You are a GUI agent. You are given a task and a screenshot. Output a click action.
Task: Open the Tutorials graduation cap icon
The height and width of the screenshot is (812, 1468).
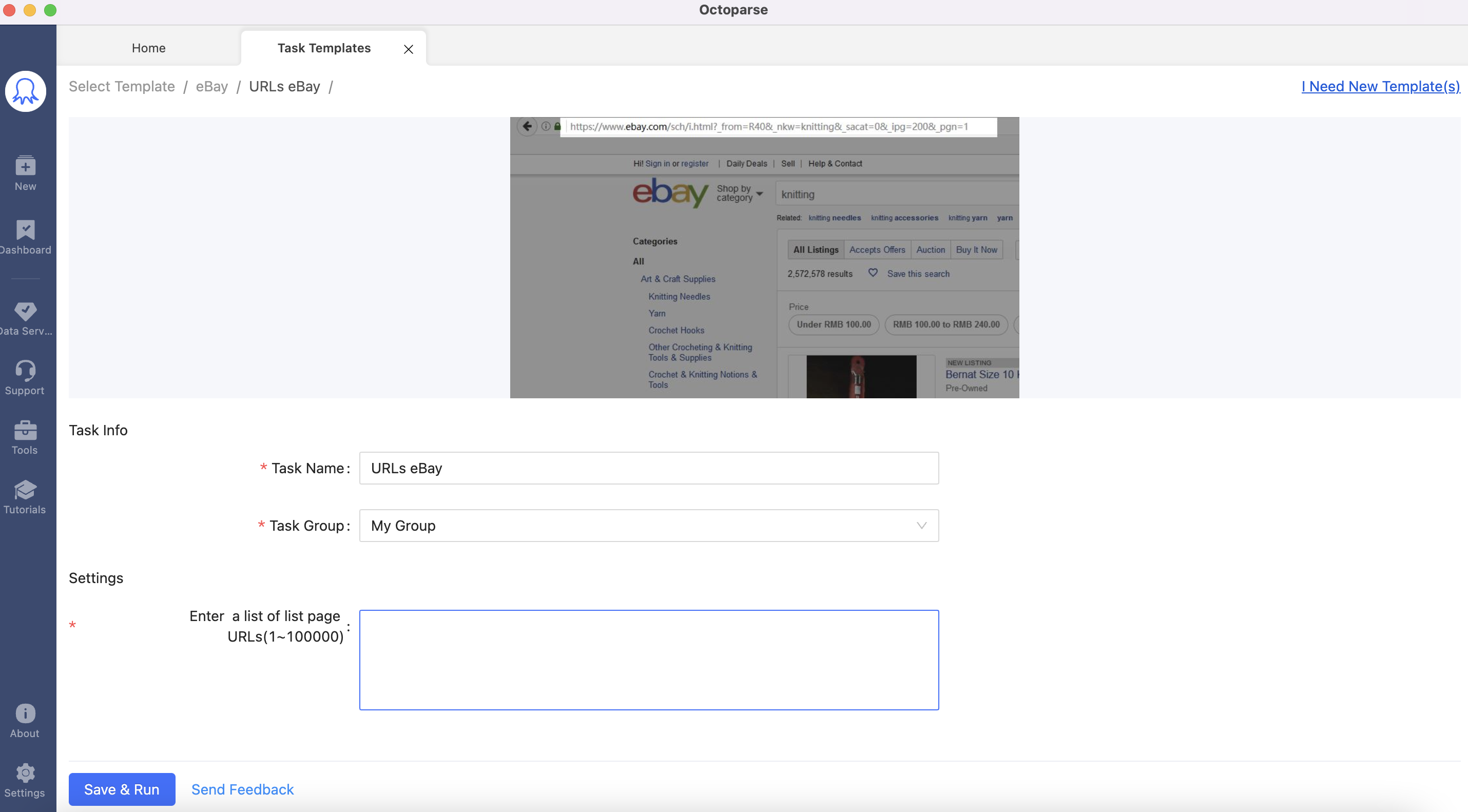(25, 497)
